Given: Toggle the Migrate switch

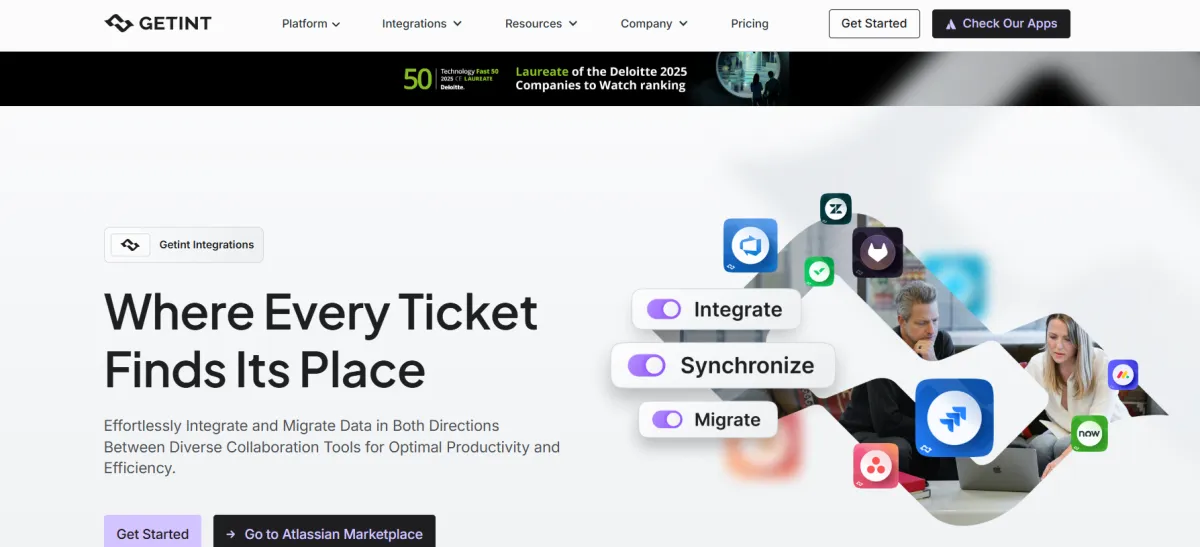Looking at the screenshot, I should (x=667, y=420).
